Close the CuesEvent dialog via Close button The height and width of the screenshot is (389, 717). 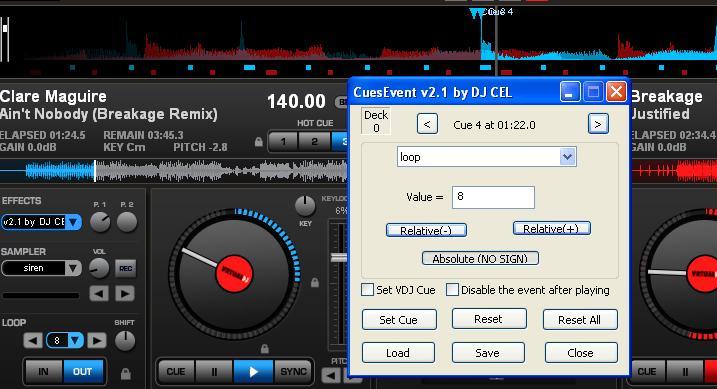click(581, 352)
